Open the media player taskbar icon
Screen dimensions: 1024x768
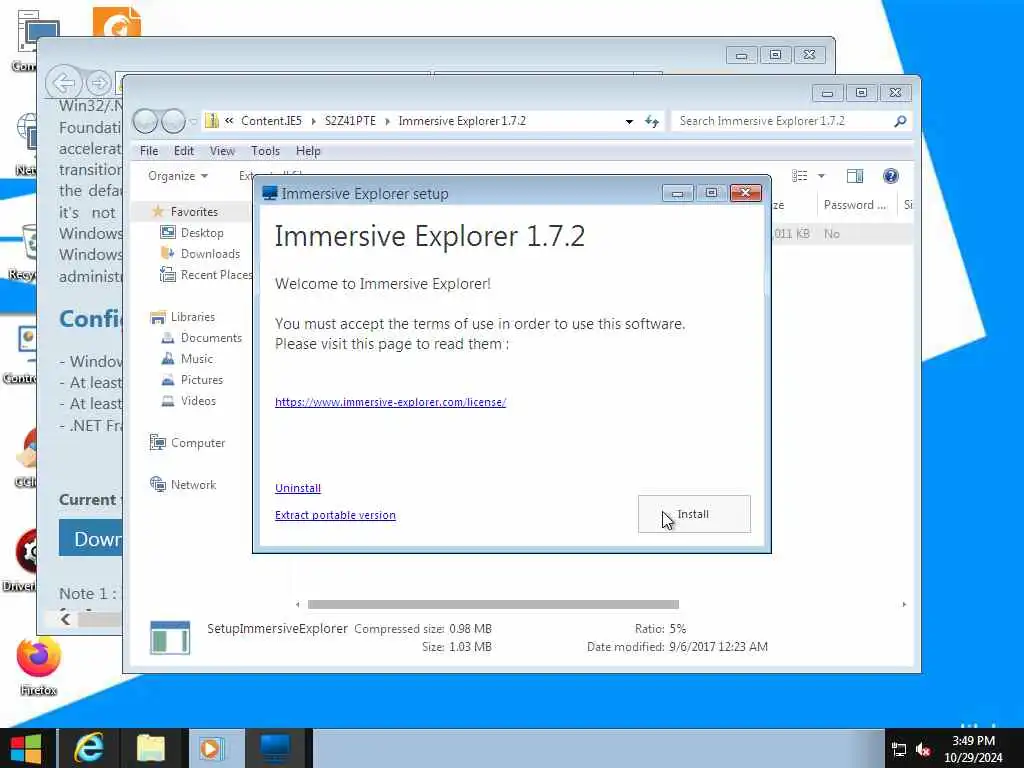point(212,748)
